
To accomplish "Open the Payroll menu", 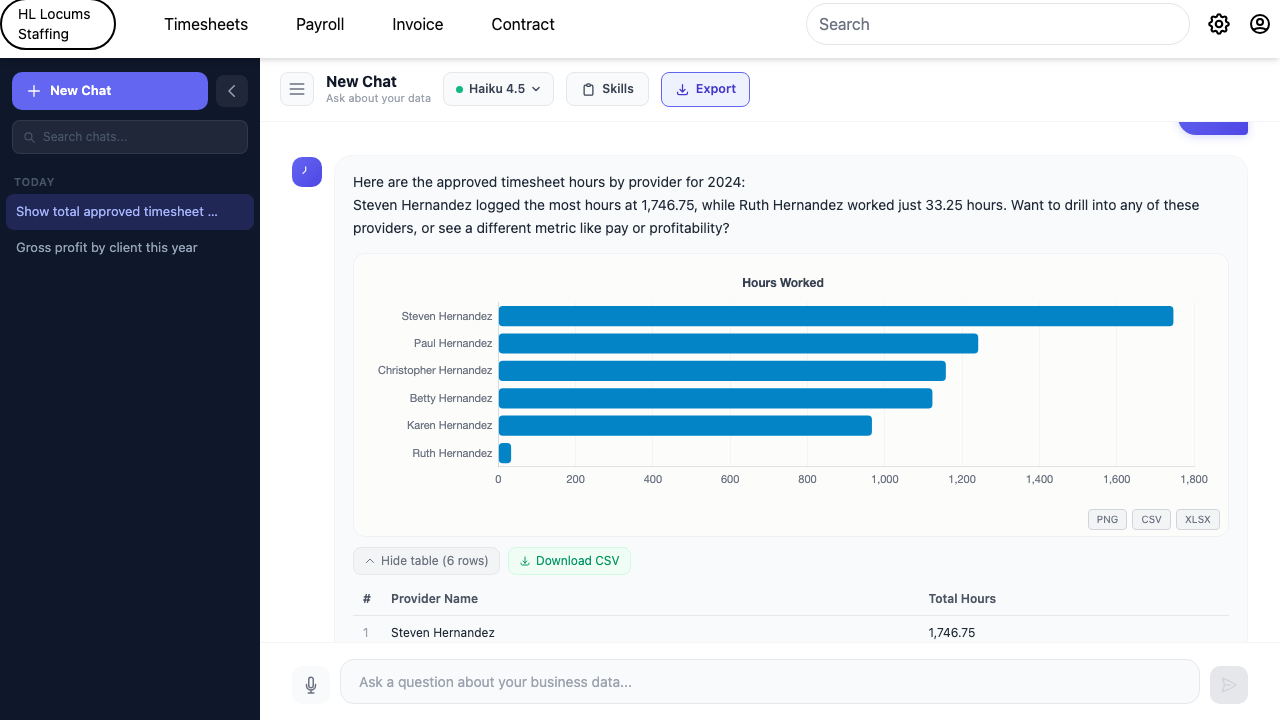I will 320,24.
